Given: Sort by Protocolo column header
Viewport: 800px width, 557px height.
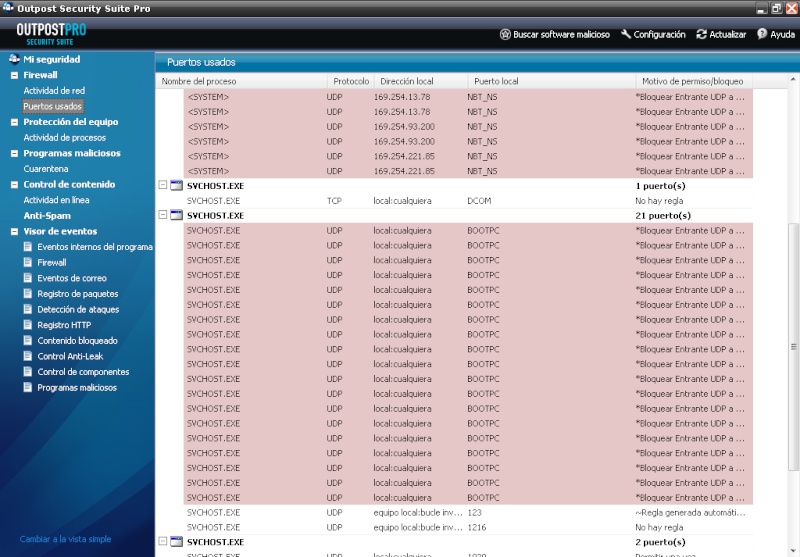Looking at the screenshot, I should tap(351, 81).
